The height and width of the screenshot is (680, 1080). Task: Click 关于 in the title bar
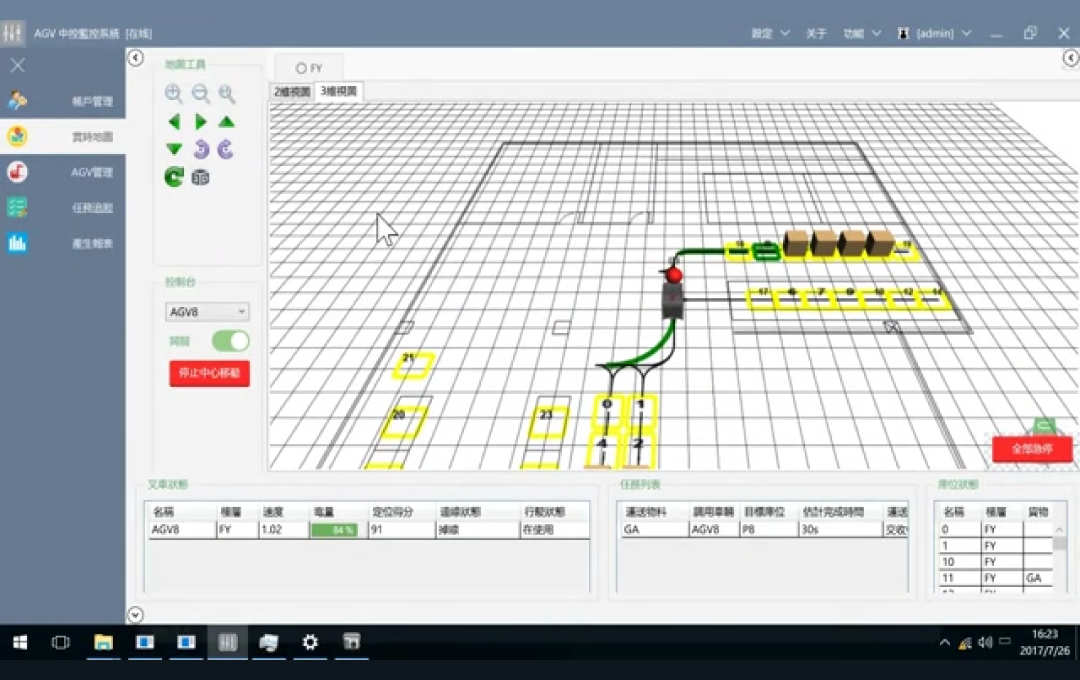(816, 32)
